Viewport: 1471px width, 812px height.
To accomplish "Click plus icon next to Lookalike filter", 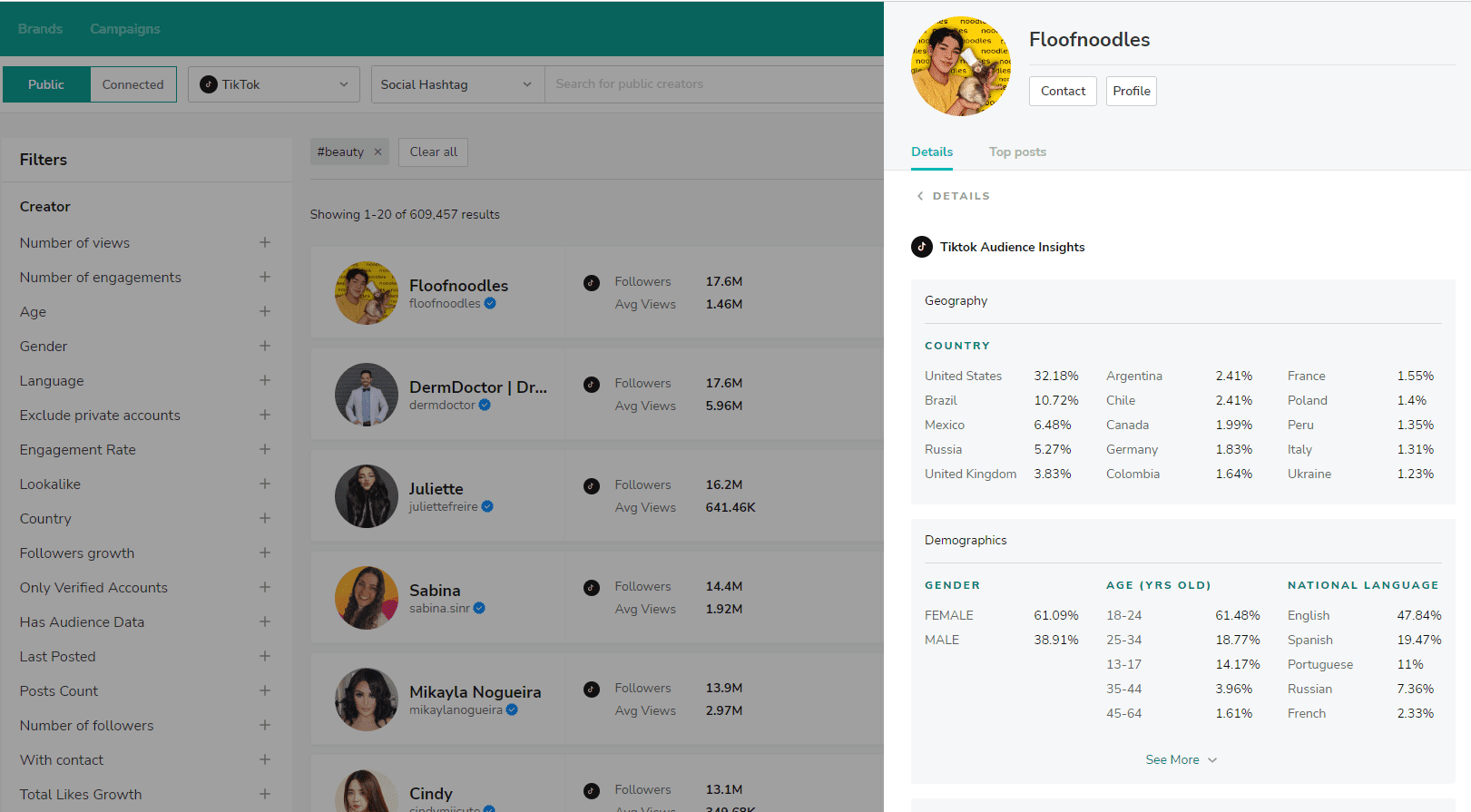I will click(264, 484).
